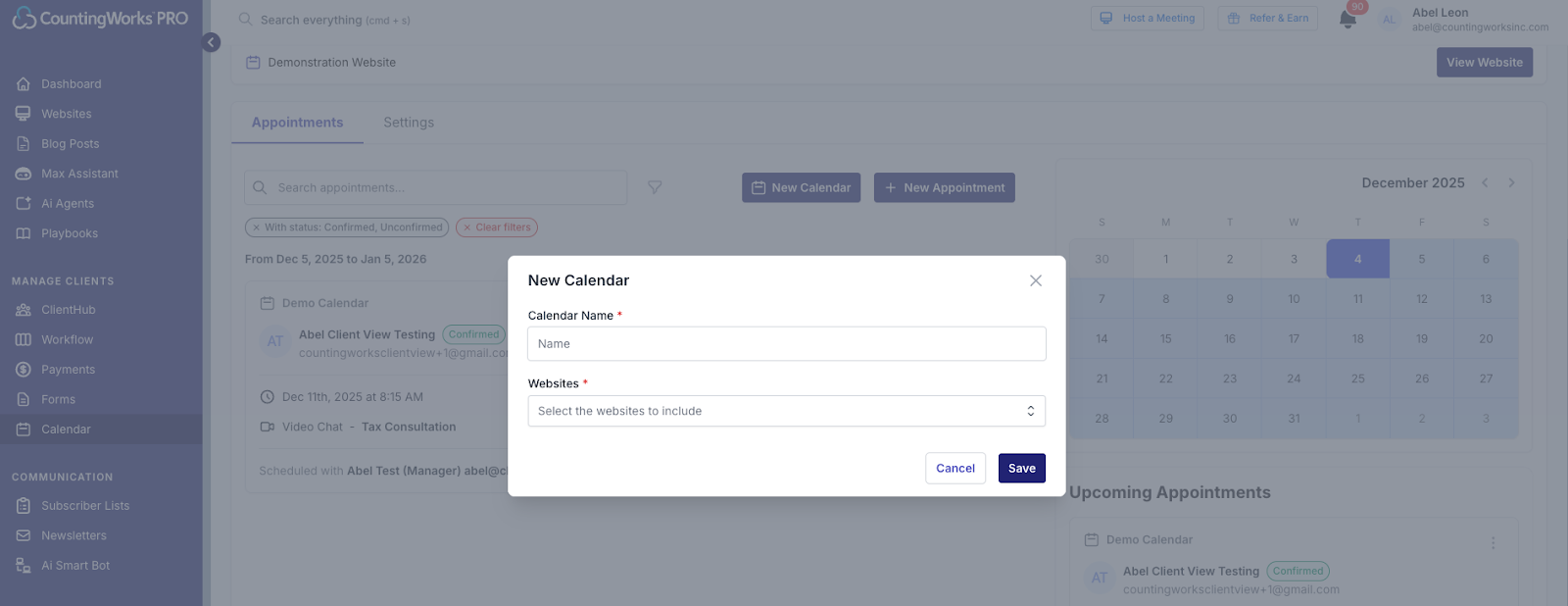Collapse the sidebar with arrow icon
This screenshot has height=606, width=1568.
[x=211, y=42]
